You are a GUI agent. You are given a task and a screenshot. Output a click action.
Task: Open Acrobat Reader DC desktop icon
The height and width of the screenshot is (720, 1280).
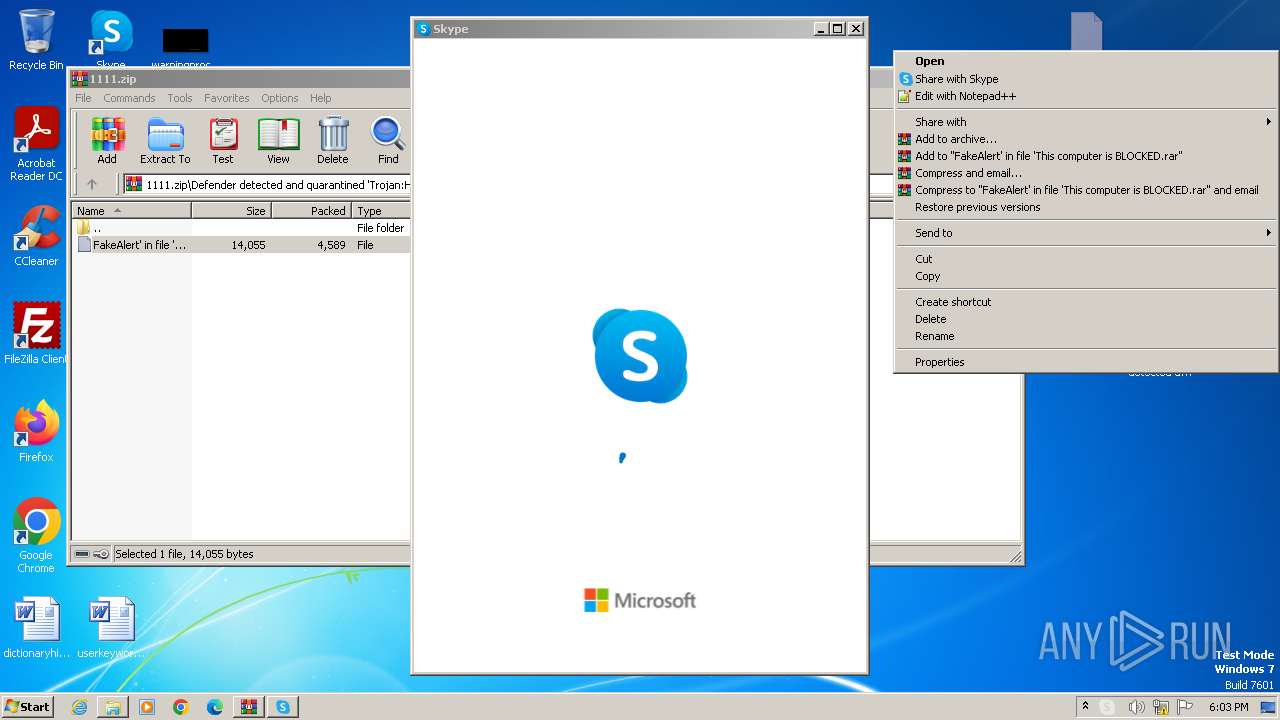tap(36, 145)
